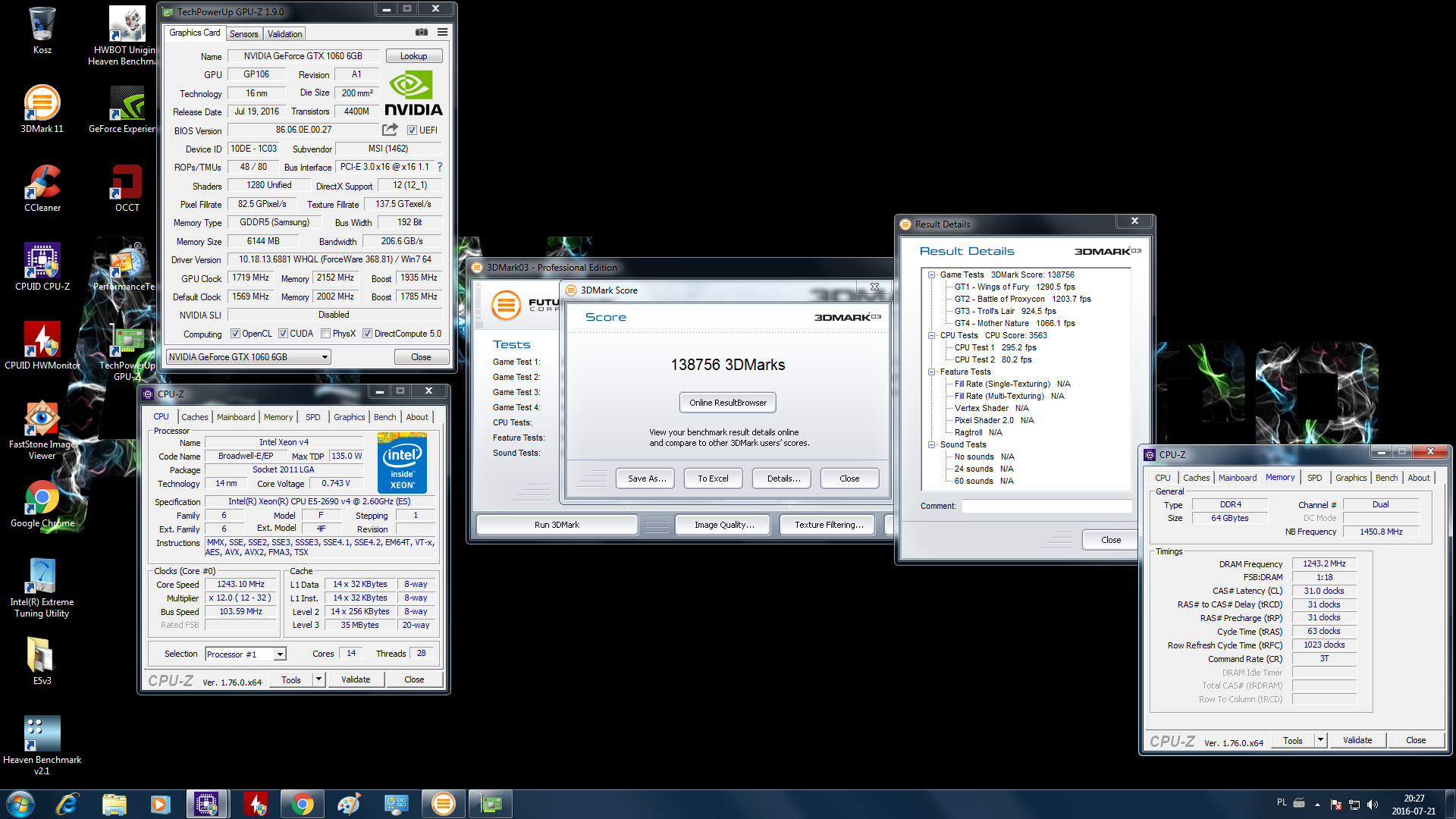Screen dimensions: 1456x819
Task: Switch to GPU-Z via taskbar icon
Action: pyautogui.click(x=491, y=804)
